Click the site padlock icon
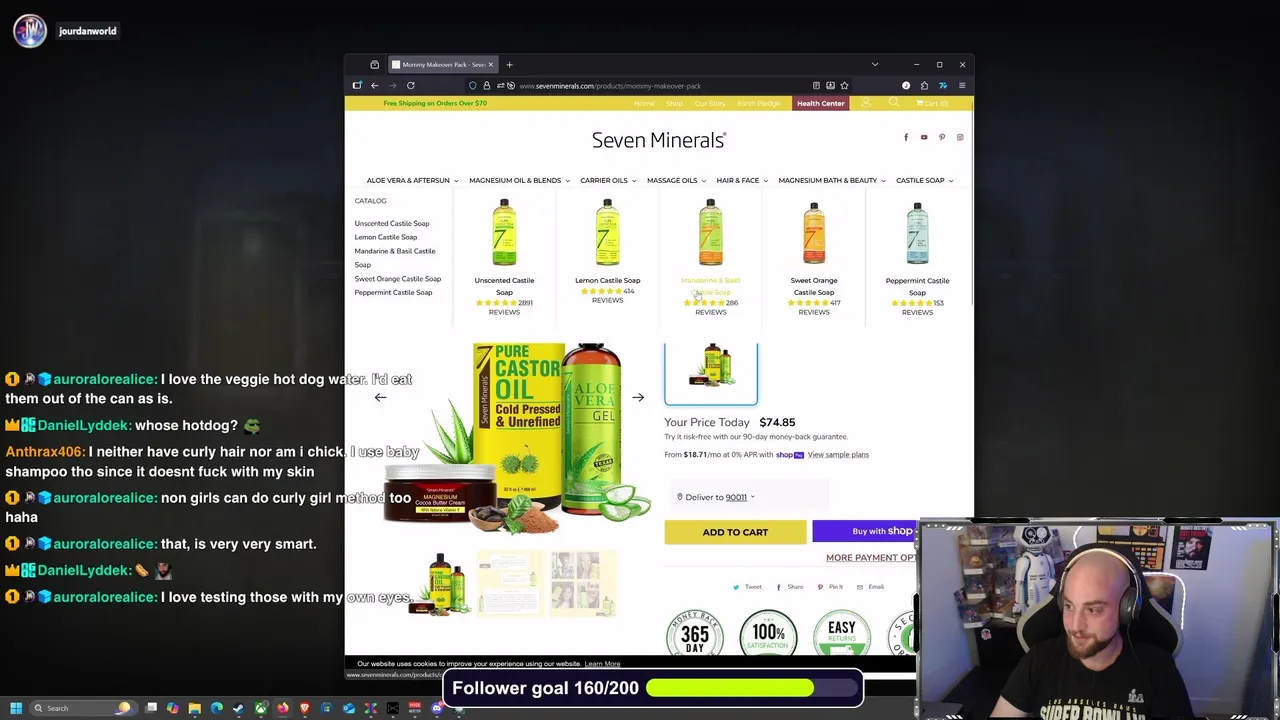The width and height of the screenshot is (1280, 720). pos(487,86)
